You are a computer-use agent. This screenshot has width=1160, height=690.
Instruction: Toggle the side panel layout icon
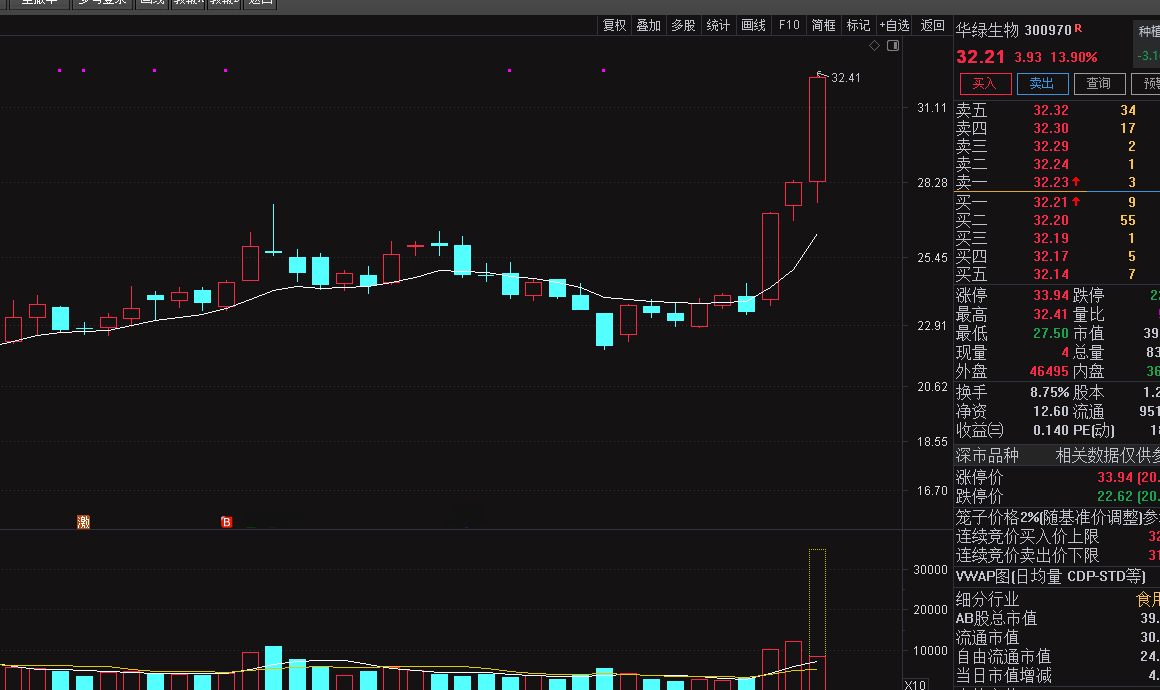pos(893,46)
